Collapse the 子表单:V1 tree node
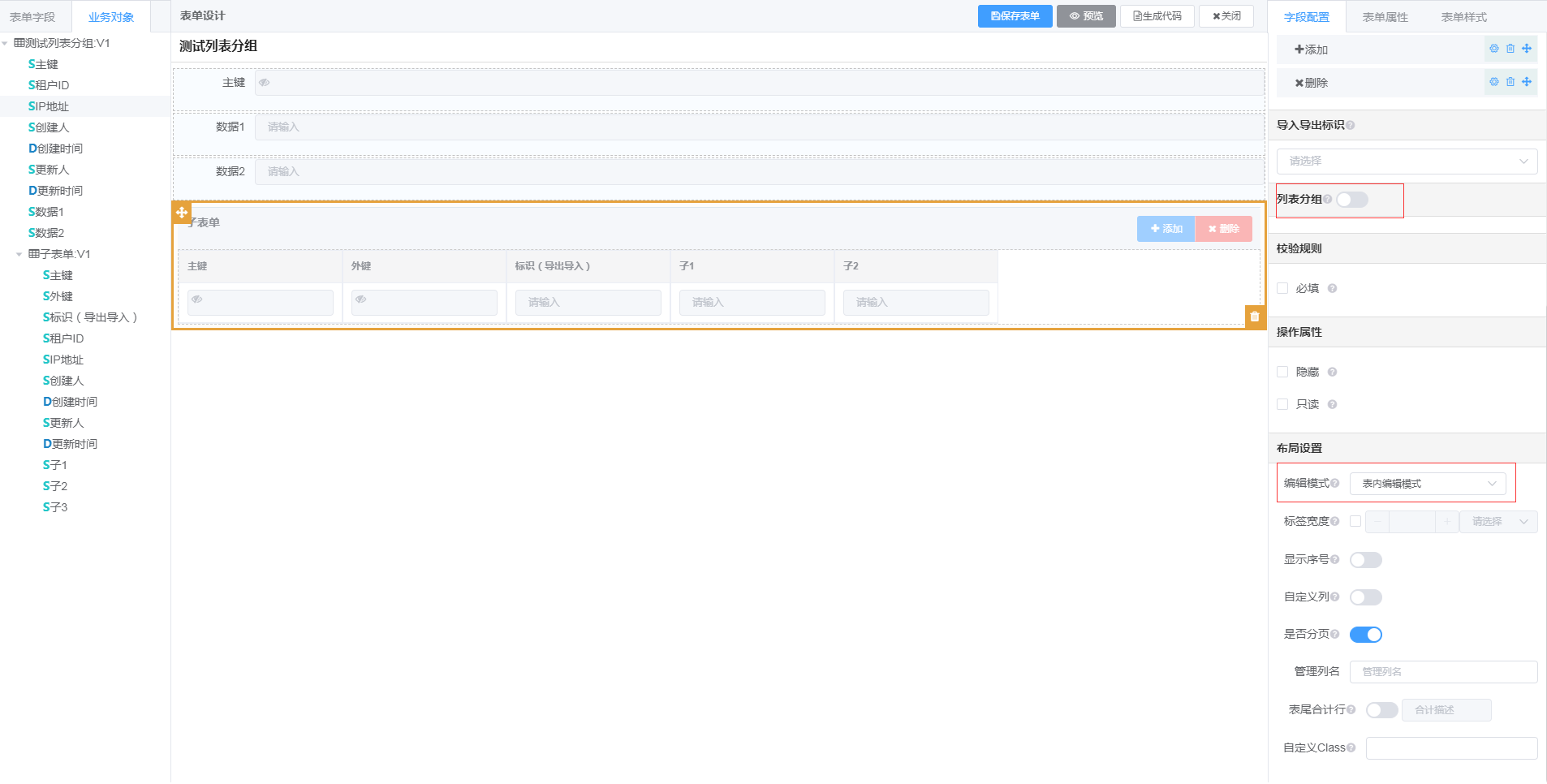This screenshot has height=784, width=1547. [19, 255]
